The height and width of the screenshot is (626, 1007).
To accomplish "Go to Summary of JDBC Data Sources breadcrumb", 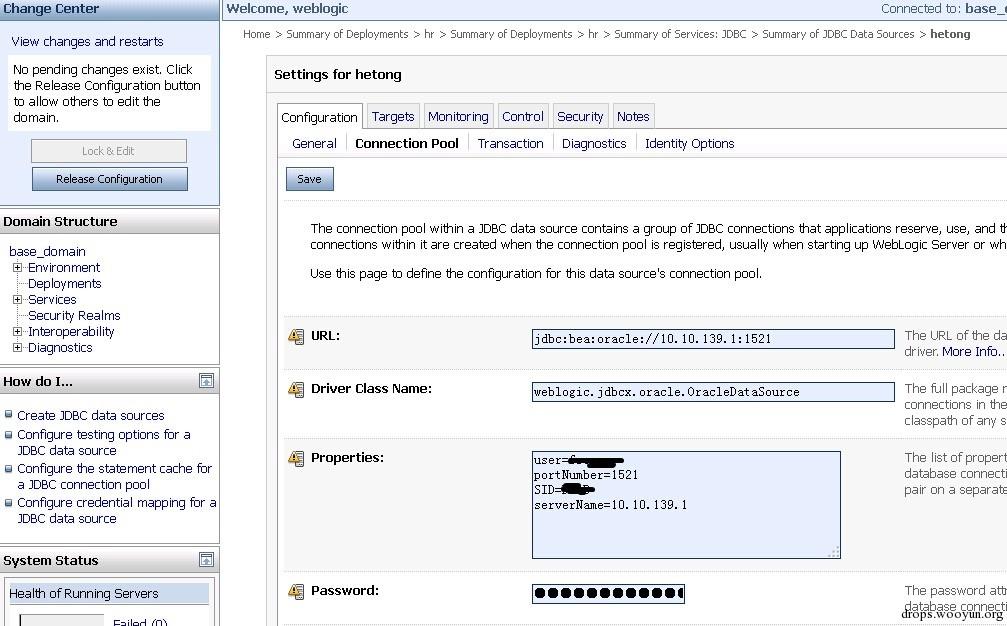I will point(838,34).
